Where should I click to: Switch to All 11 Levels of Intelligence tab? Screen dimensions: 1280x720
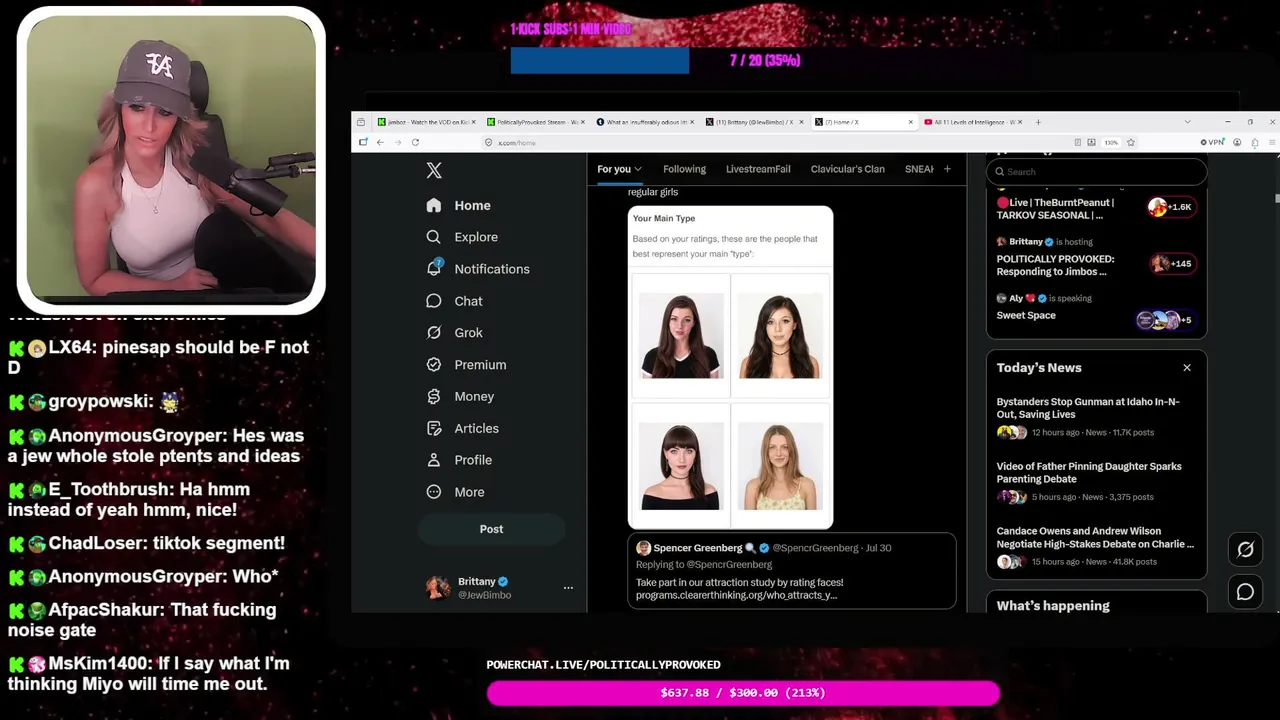click(974, 122)
